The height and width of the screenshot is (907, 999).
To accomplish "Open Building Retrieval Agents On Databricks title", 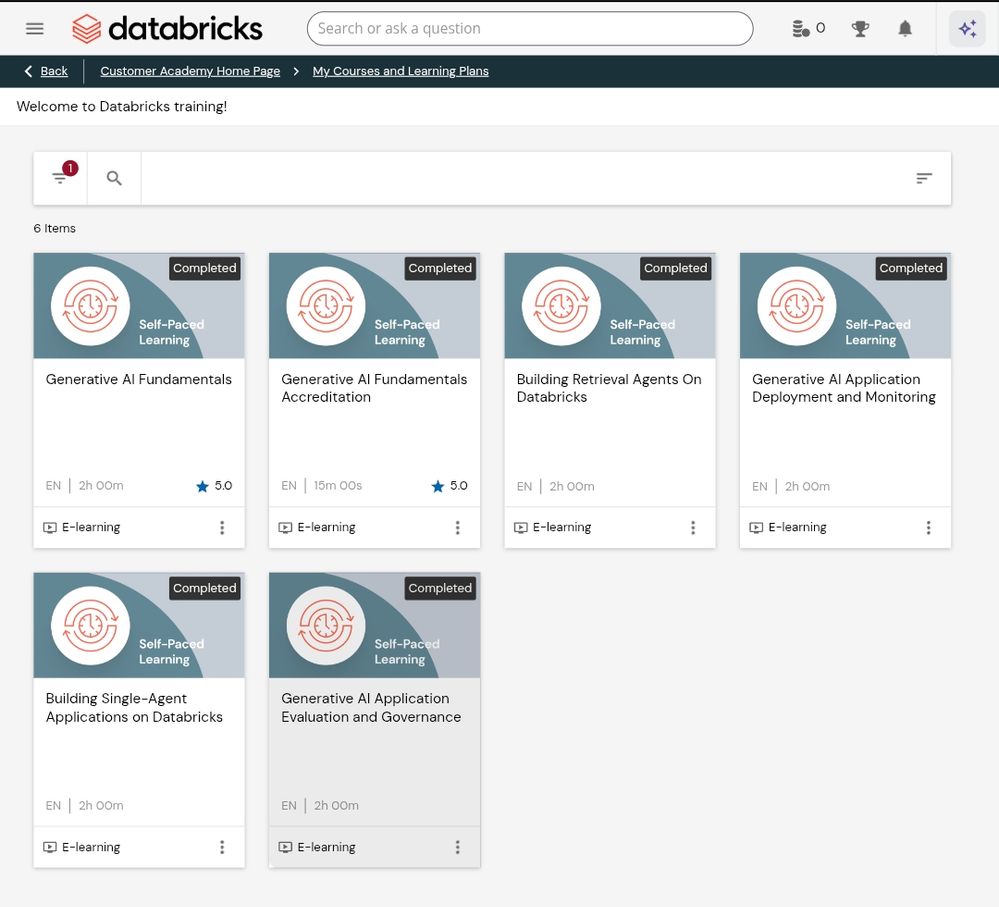I will [x=609, y=388].
